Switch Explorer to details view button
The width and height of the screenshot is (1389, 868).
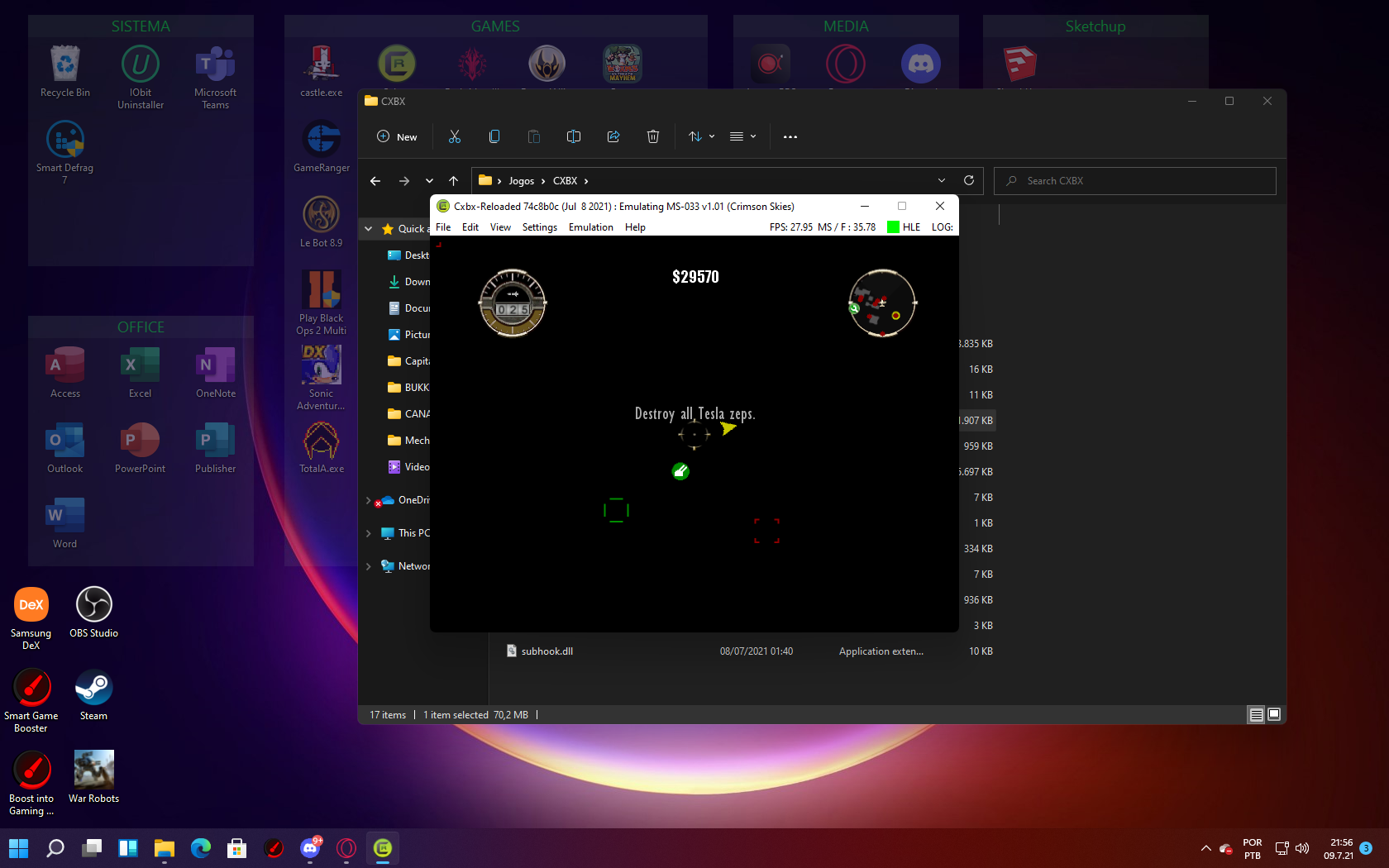[1256, 714]
